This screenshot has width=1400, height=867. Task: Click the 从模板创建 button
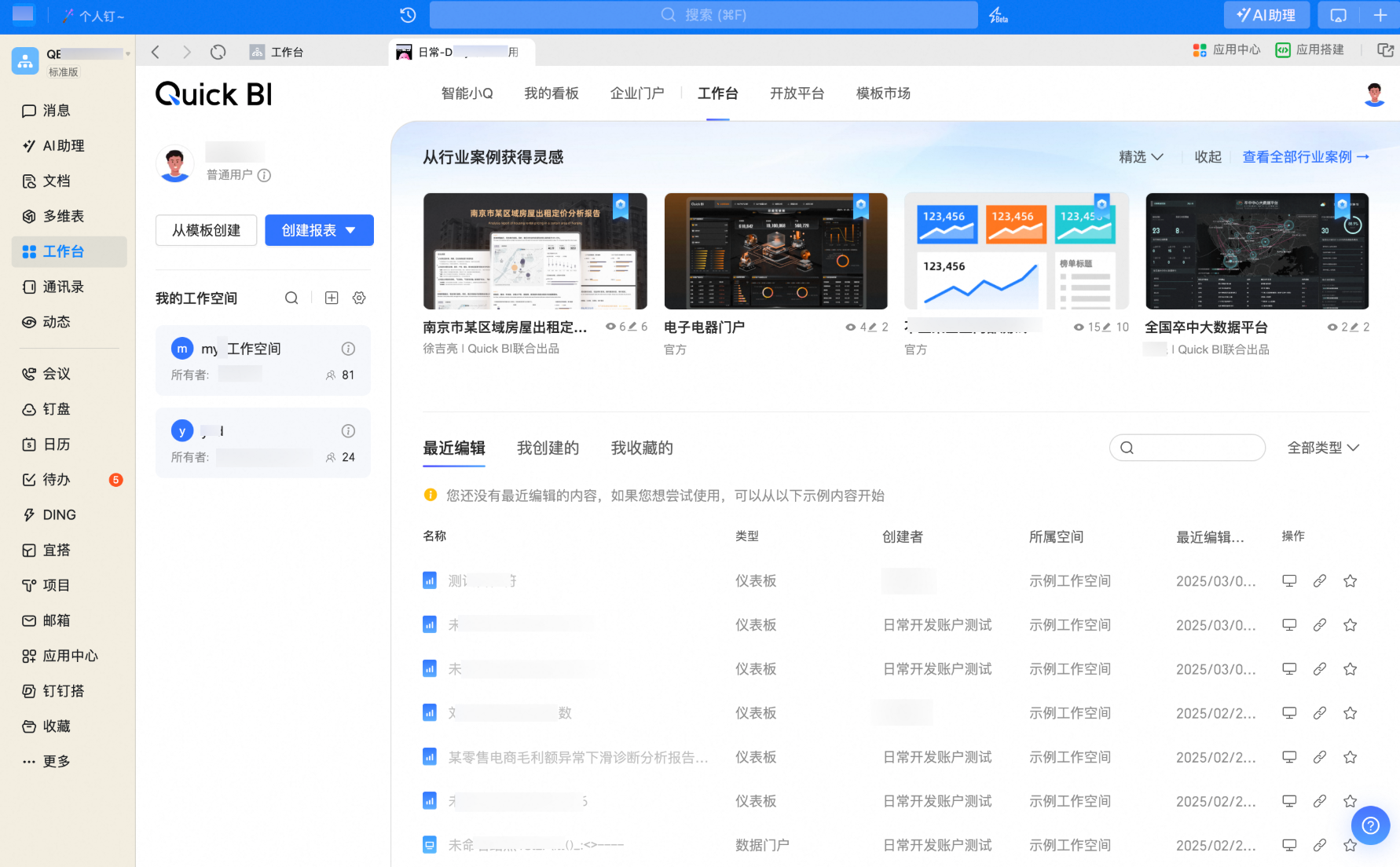[206, 230]
